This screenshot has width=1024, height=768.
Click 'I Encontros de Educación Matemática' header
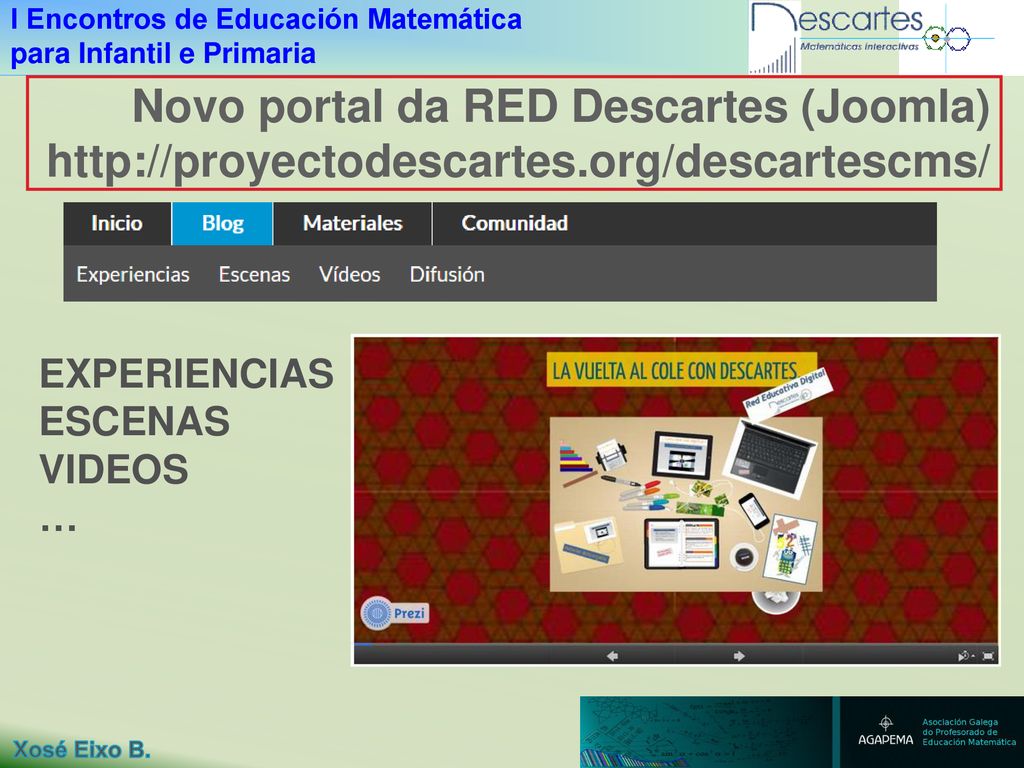pos(266,19)
